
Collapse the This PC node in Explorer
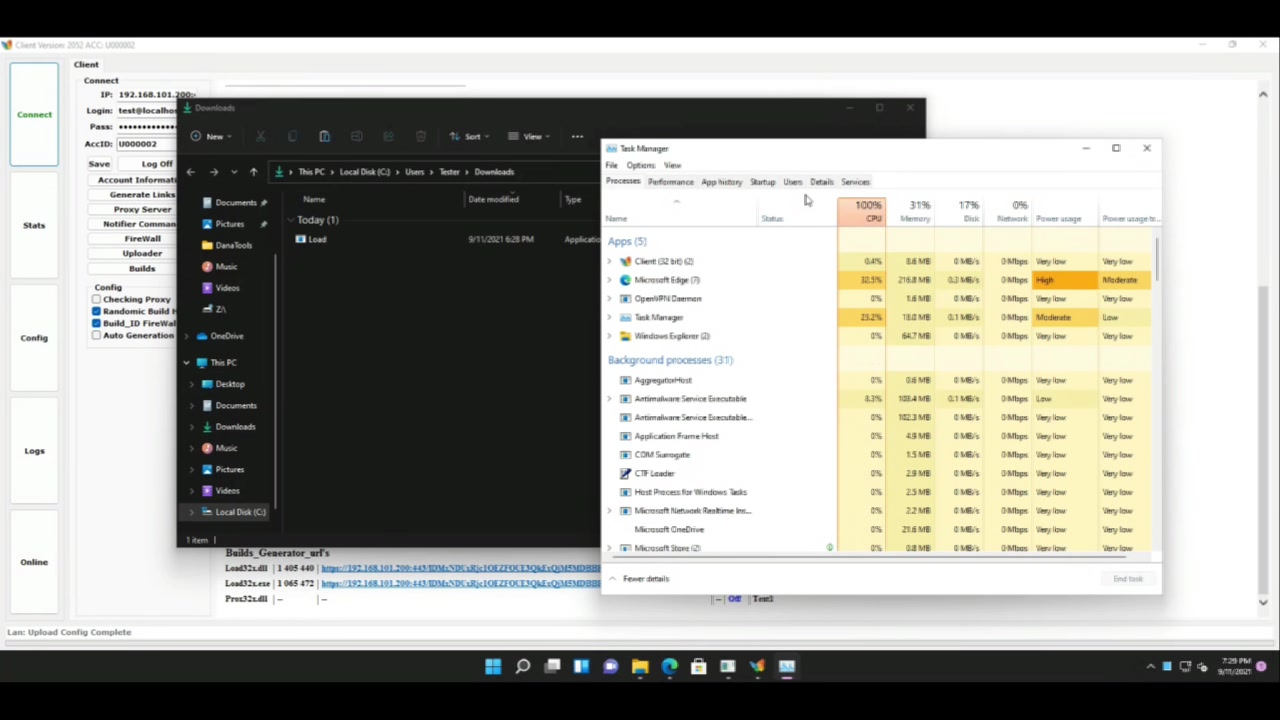click(187, 363)
